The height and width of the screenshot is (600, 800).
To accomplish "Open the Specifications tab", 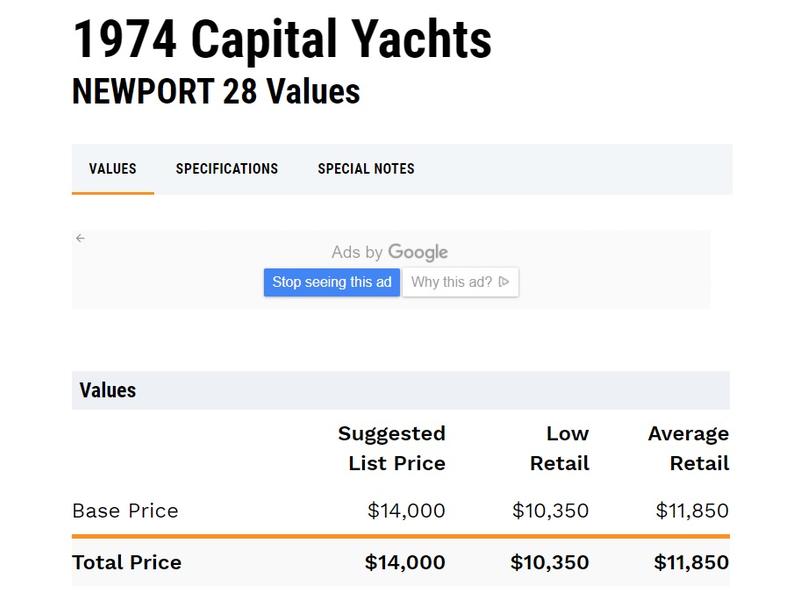I will pos(227,169).
